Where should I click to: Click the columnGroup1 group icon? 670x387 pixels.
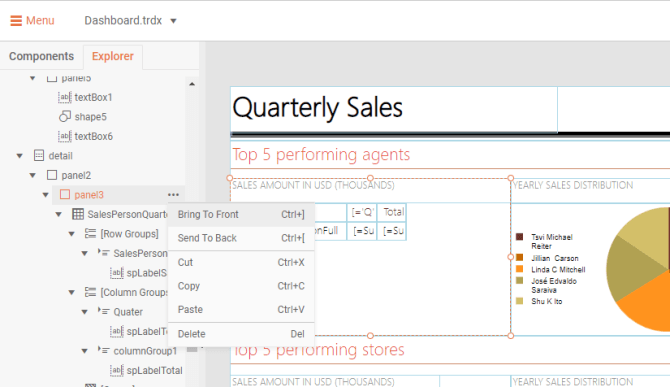[x=103, y=350]
